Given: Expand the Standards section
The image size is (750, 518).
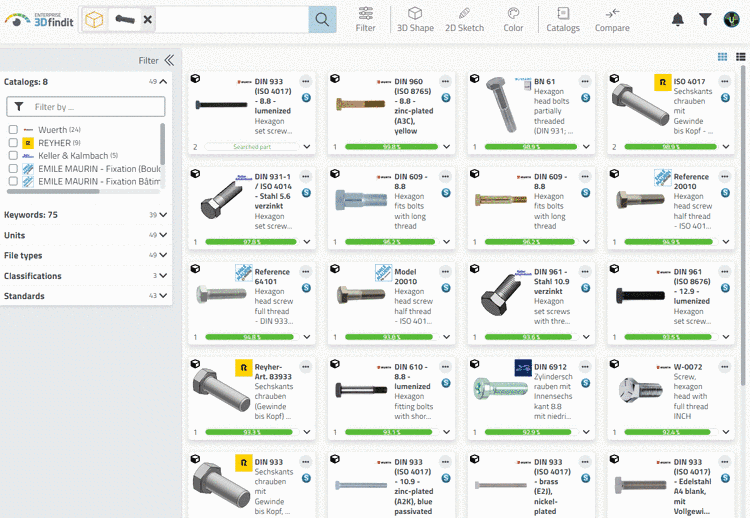Looking at the screenshot, I should (163, 296).
